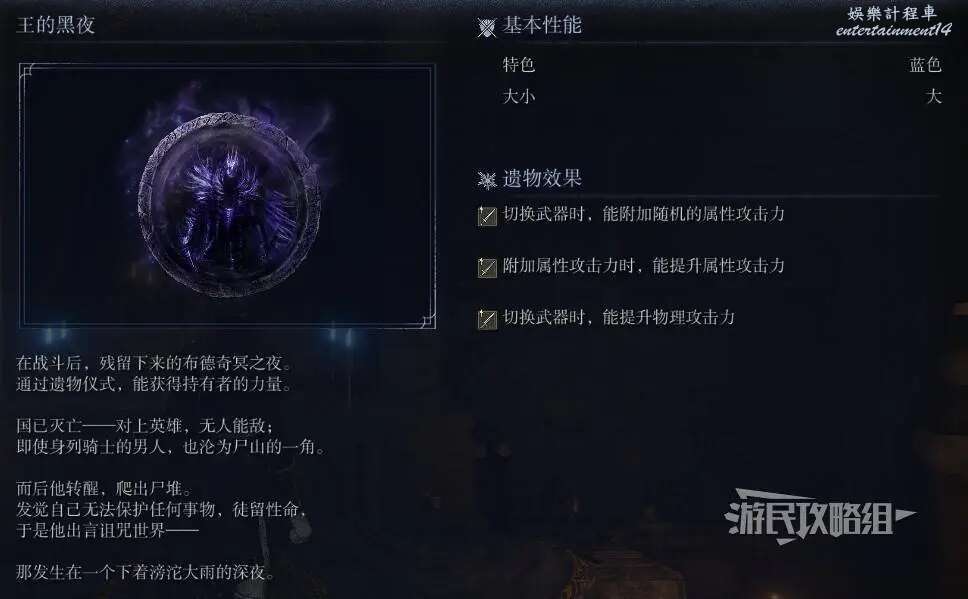The image size is (968, 599).
Task: Select the 大小 attribute row label
Action: click(x=519, y=96)
